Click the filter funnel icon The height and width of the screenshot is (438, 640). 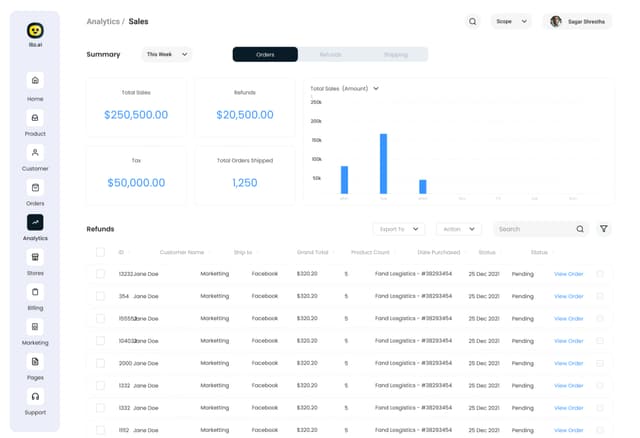[x=604, y=229]
